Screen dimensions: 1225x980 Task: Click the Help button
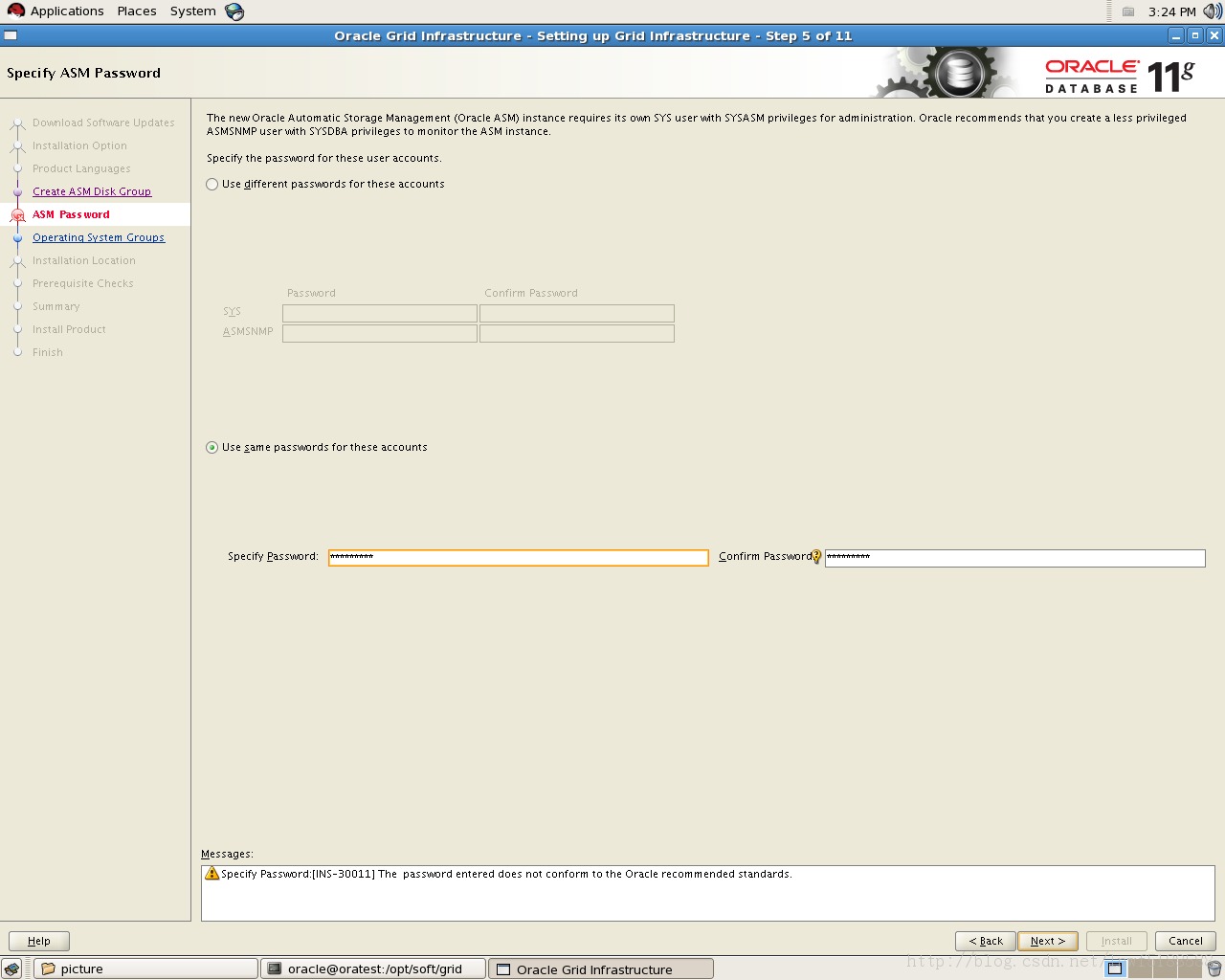[39, 941]
